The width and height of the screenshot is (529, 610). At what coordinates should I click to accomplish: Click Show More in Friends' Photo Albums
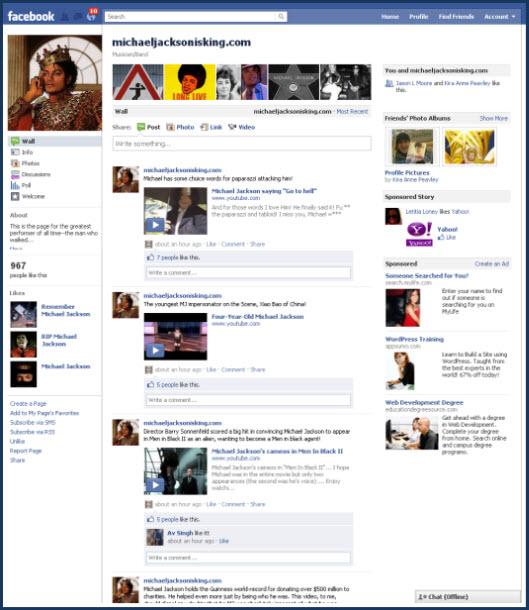click(x=494, y=118)
